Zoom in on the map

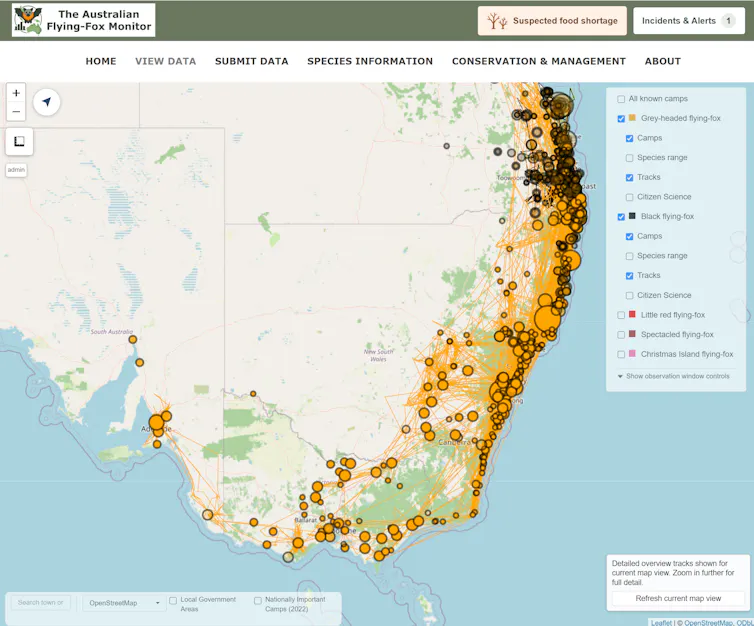click(x=16, y=93)
